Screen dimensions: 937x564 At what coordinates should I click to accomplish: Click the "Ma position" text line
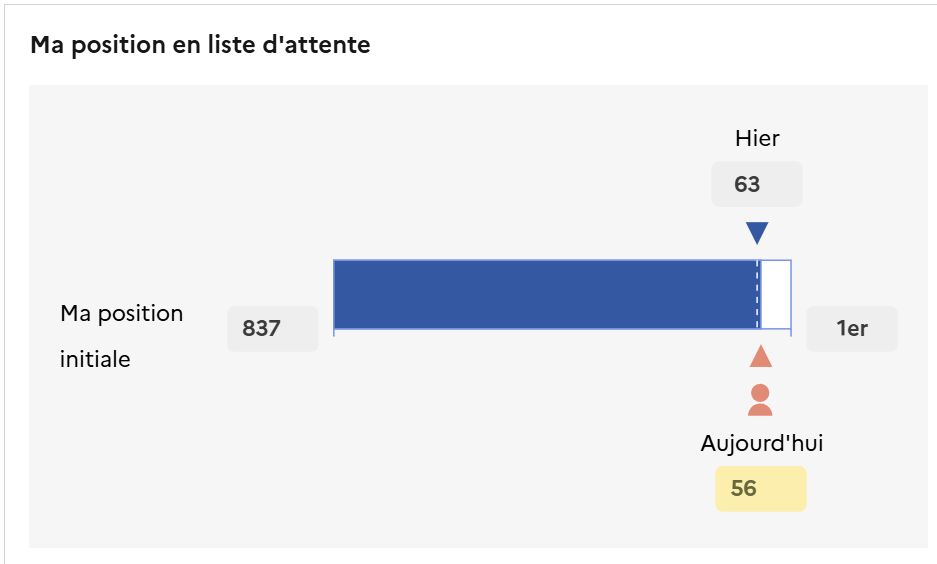point(122,314)
